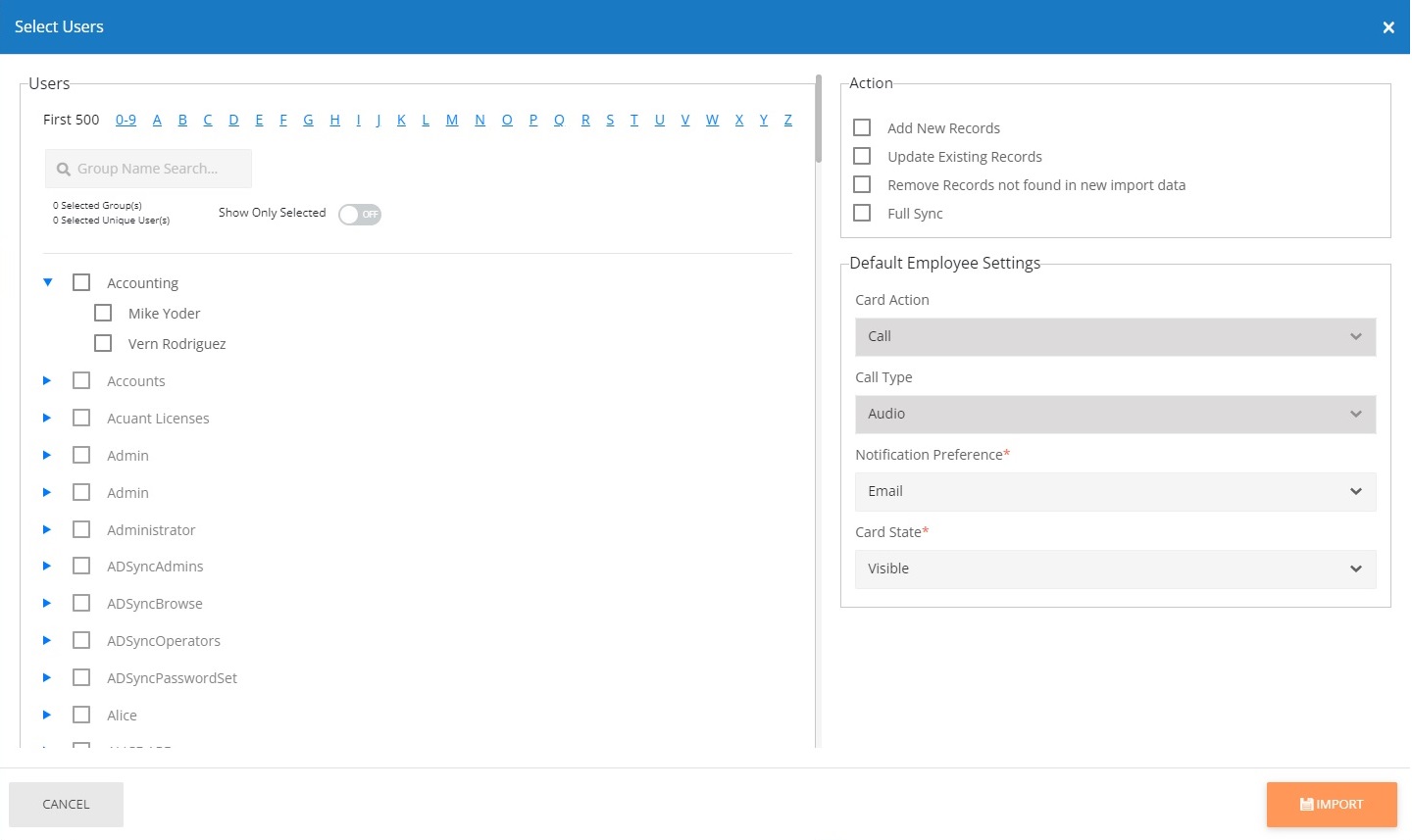Open the Card Action dropdown

(x=1115, y=337)
